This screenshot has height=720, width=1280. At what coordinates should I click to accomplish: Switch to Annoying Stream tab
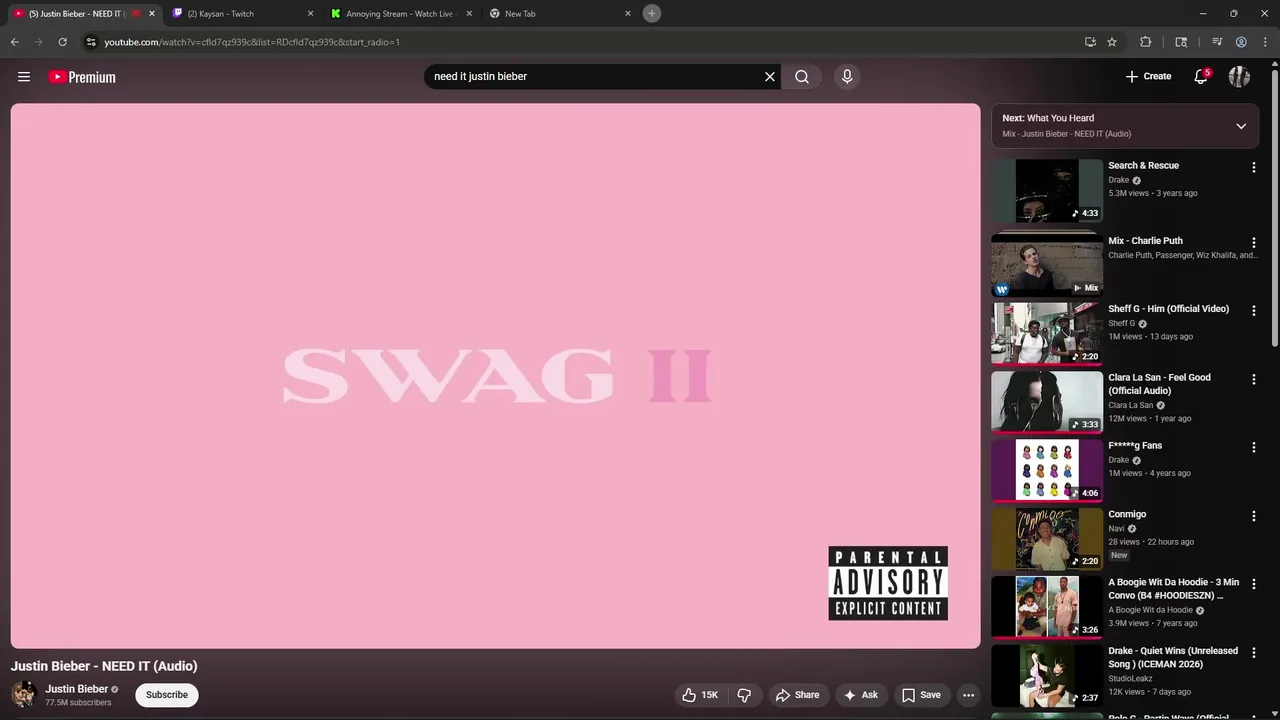(x=400, y=14)
